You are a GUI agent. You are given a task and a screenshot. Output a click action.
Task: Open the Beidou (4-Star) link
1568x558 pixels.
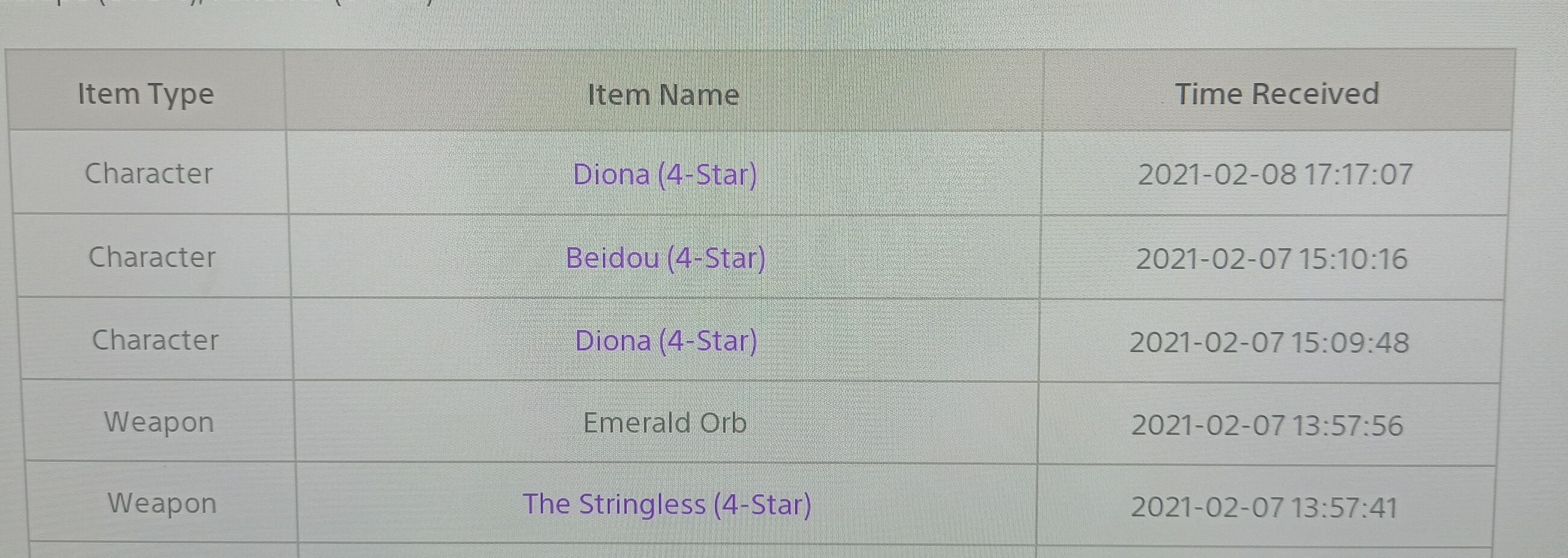pos(665,258)
